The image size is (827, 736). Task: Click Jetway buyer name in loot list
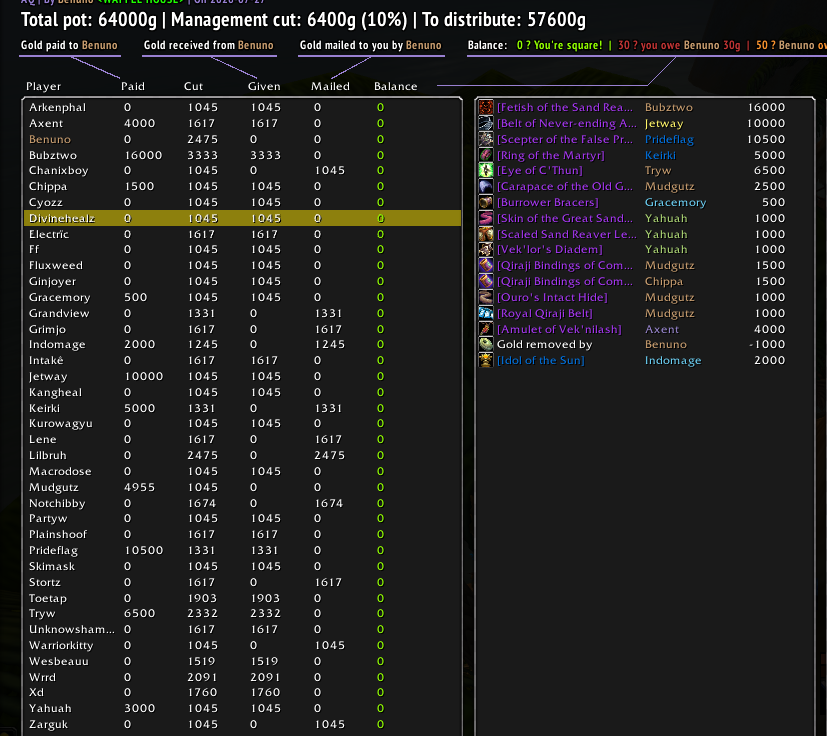point(664,123)
